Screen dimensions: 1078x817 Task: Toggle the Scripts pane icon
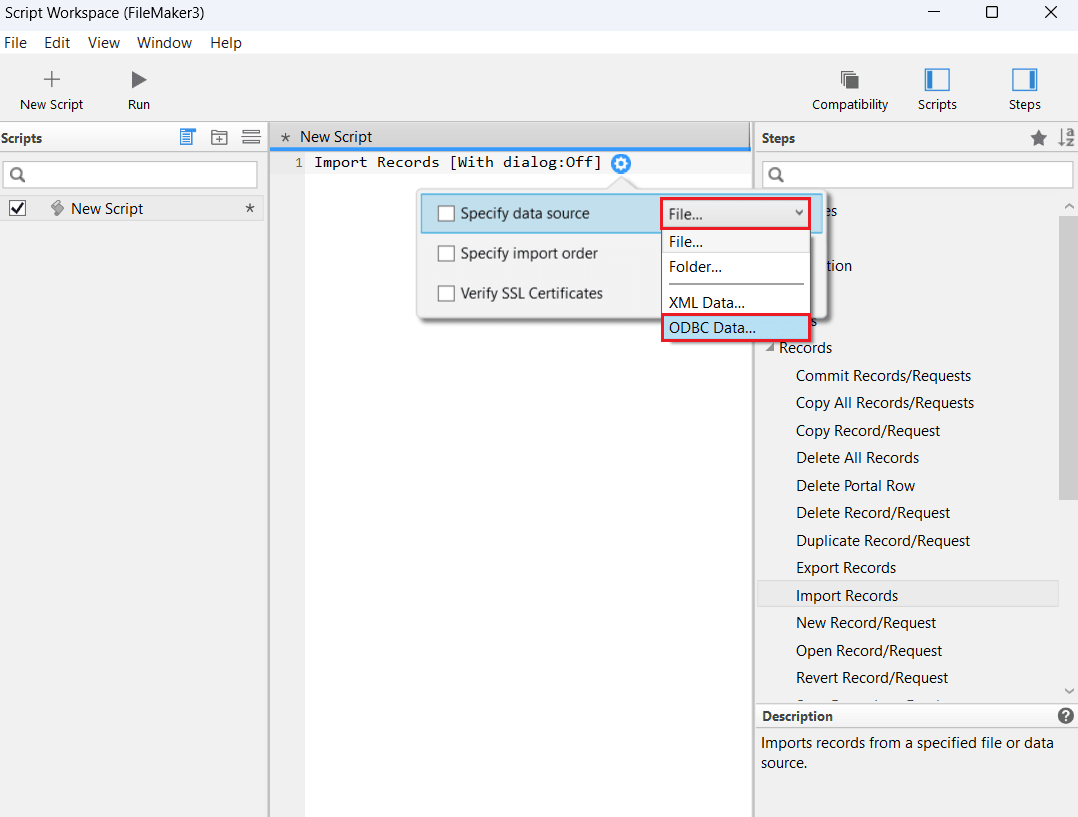tap(937, 80)
